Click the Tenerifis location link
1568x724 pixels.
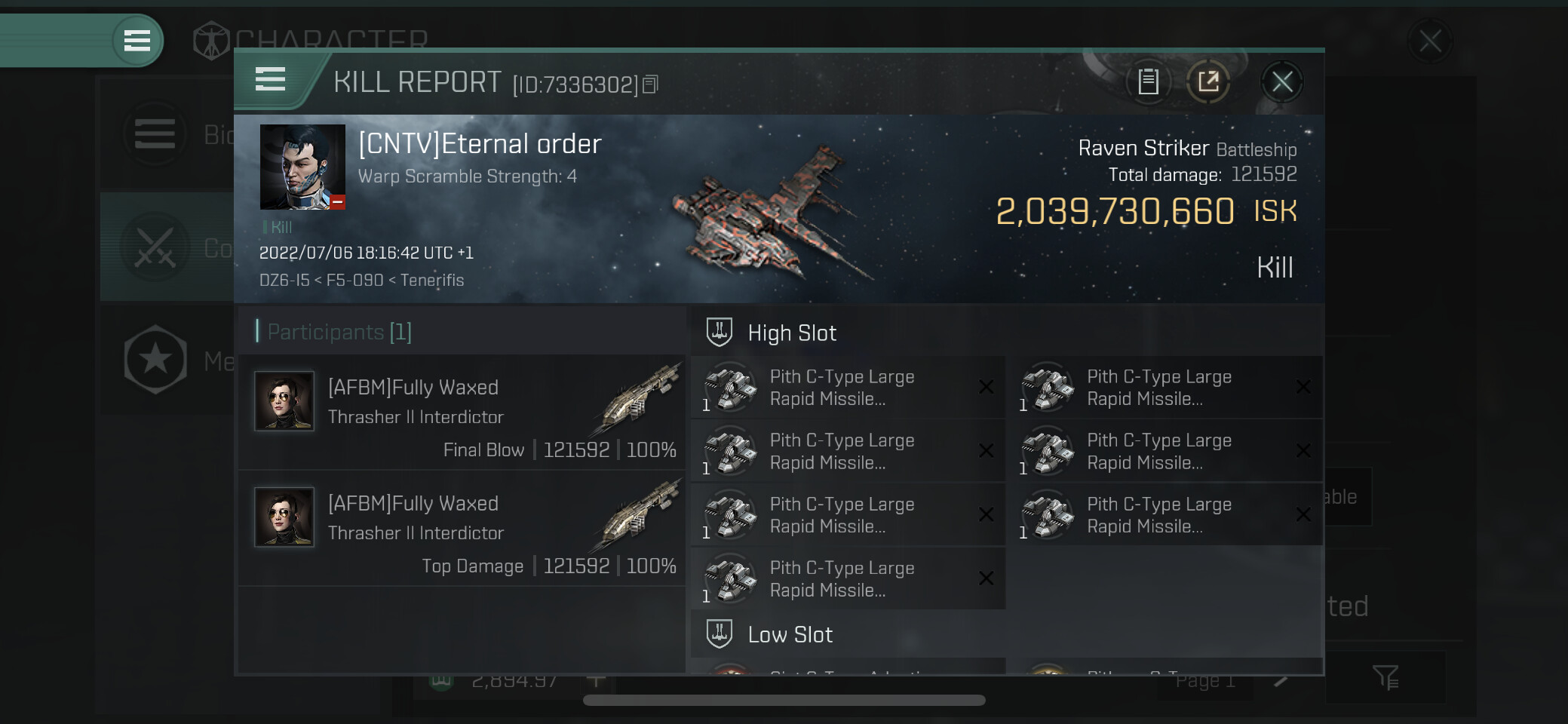[x=432, y=281]
